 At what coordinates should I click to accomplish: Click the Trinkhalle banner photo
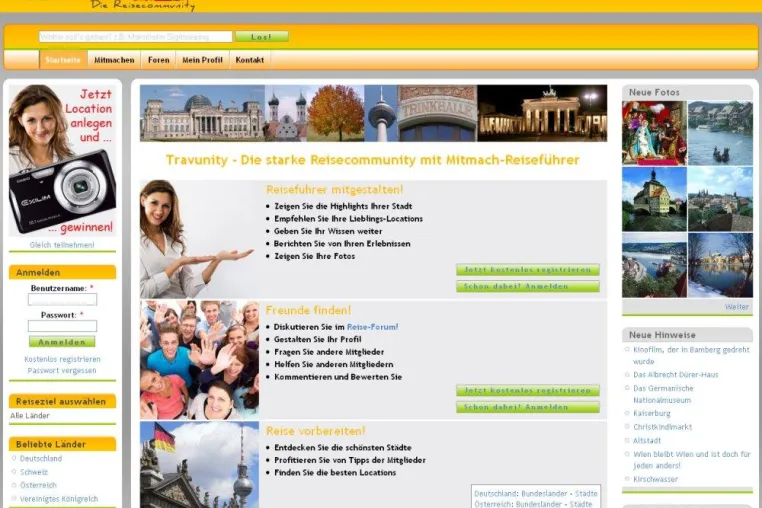pyautogui.click(x=437, y=113)
